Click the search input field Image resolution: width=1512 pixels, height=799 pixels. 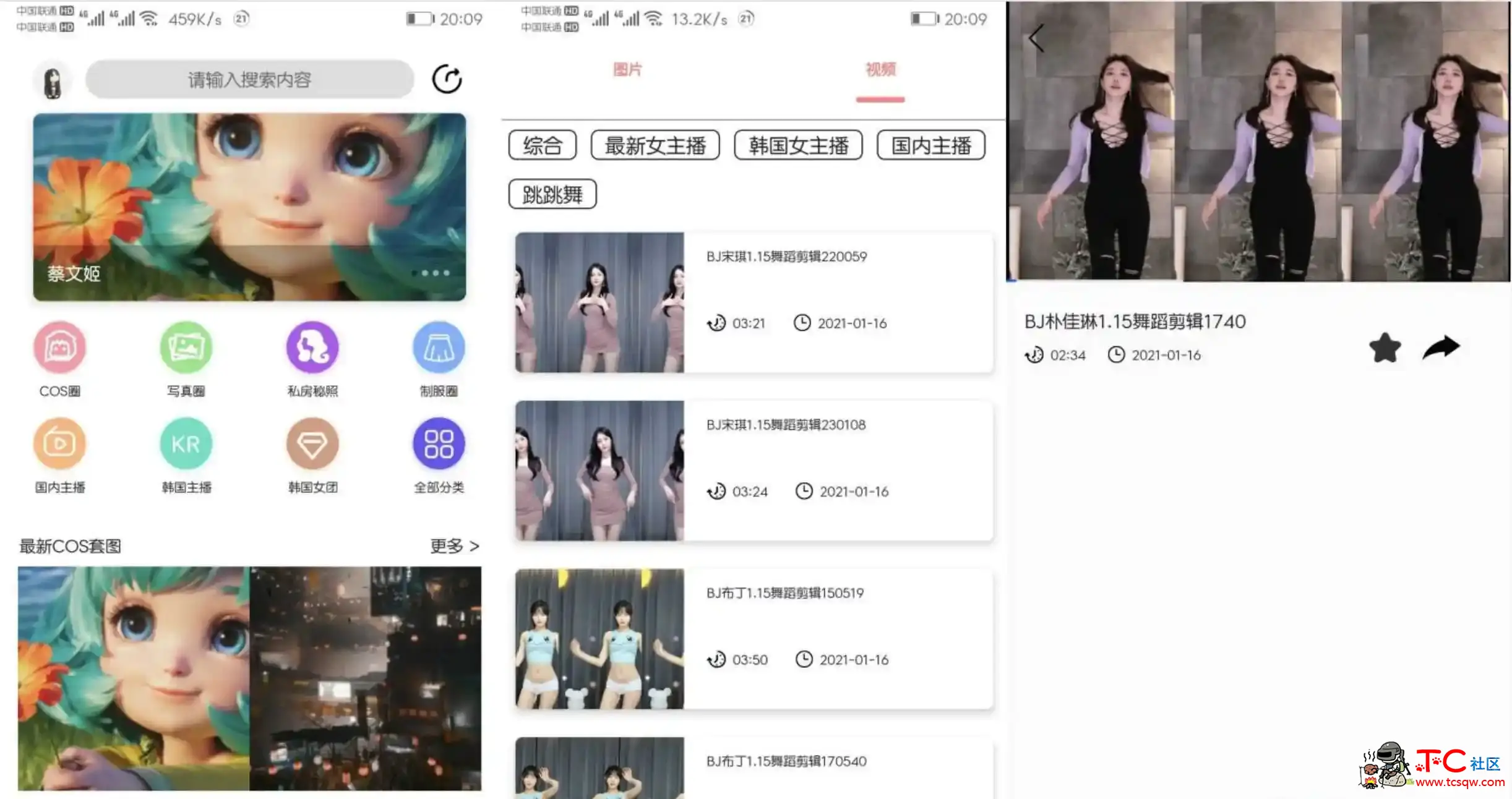249,79
